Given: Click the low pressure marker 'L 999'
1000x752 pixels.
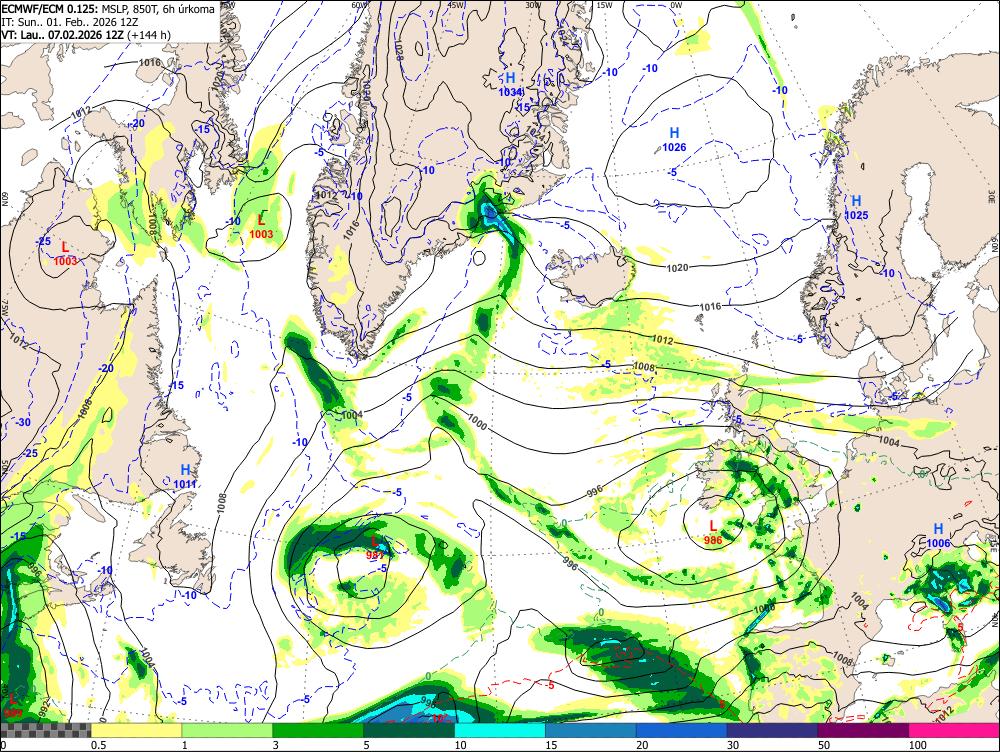Looking at the screenshot, I should click(x=12, y=705).
